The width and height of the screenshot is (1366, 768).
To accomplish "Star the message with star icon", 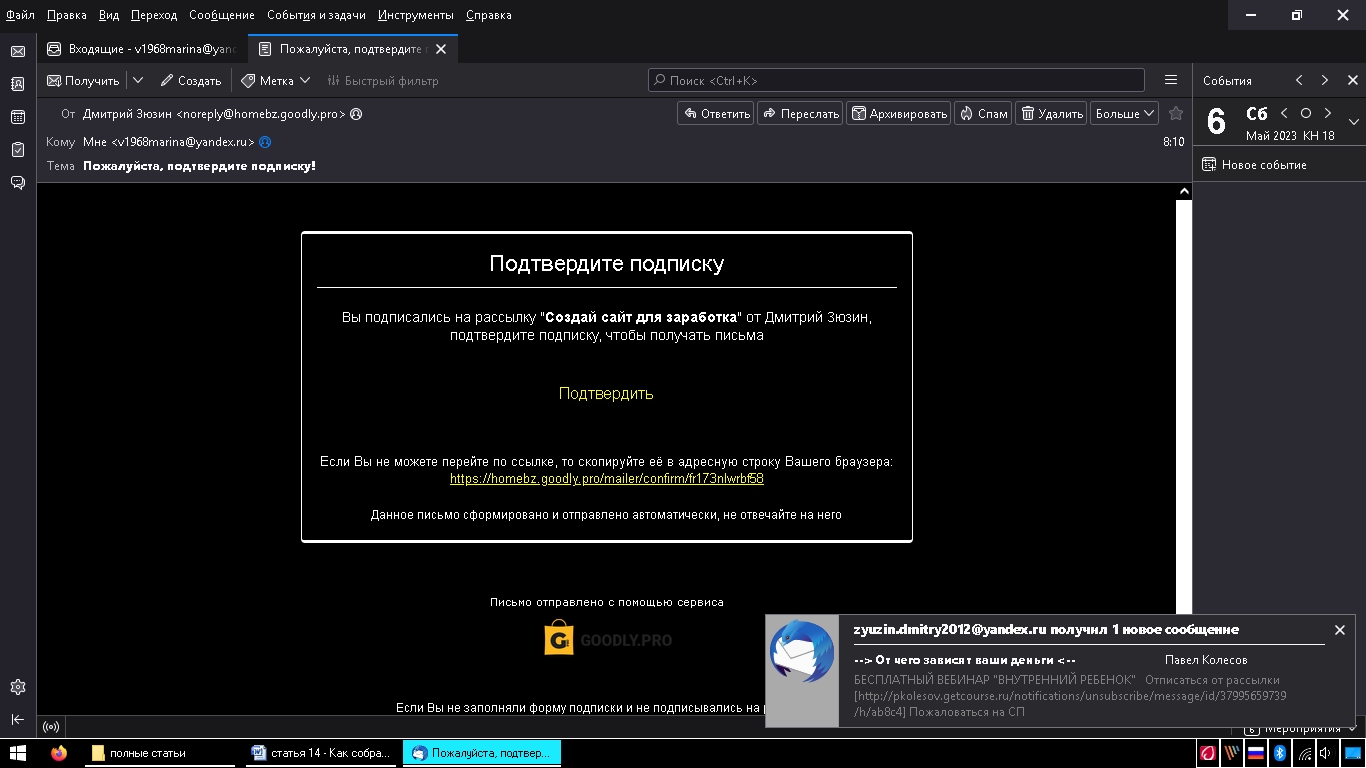I will pos(1176,114).
